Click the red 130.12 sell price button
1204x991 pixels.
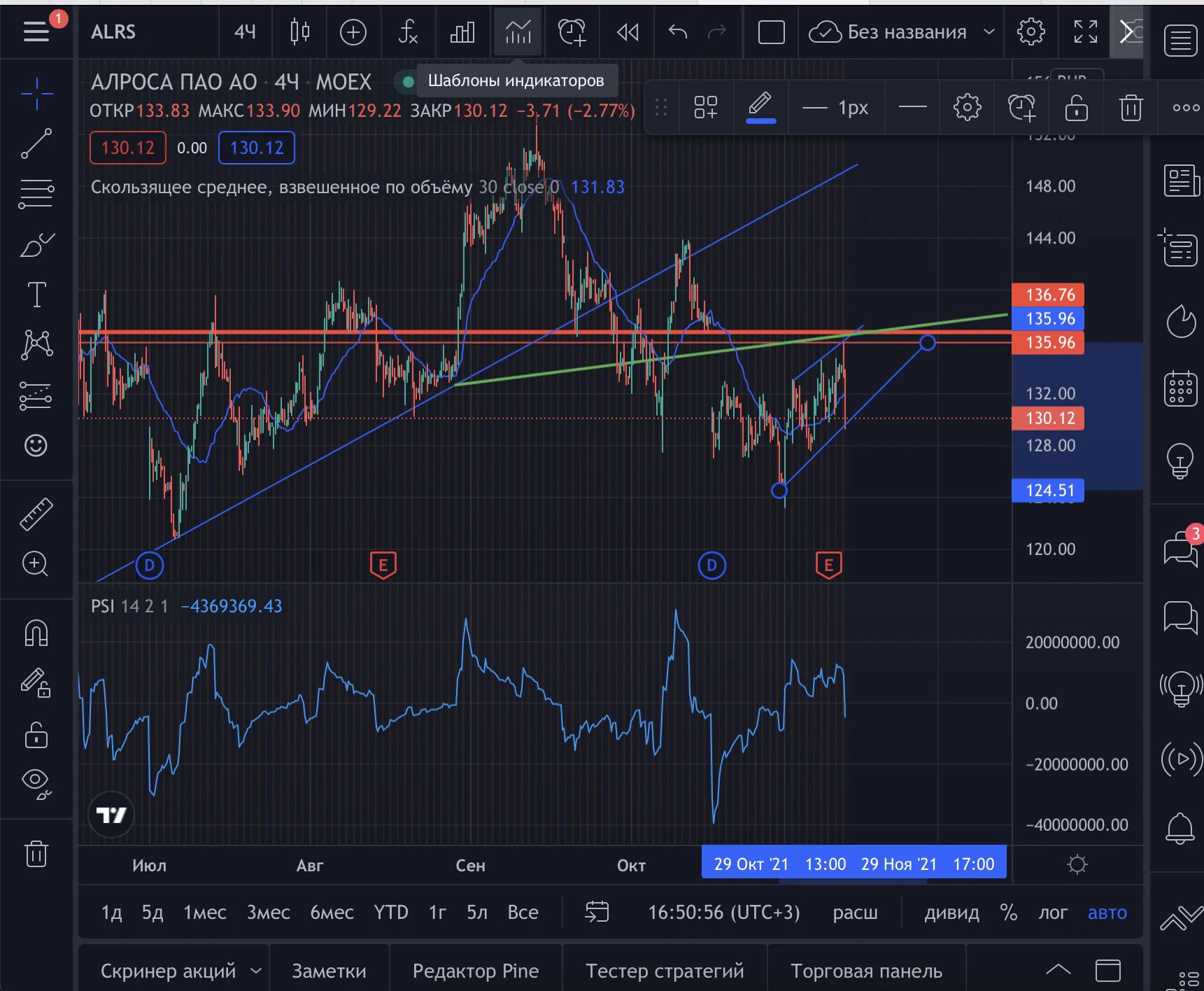coord(127,148)
